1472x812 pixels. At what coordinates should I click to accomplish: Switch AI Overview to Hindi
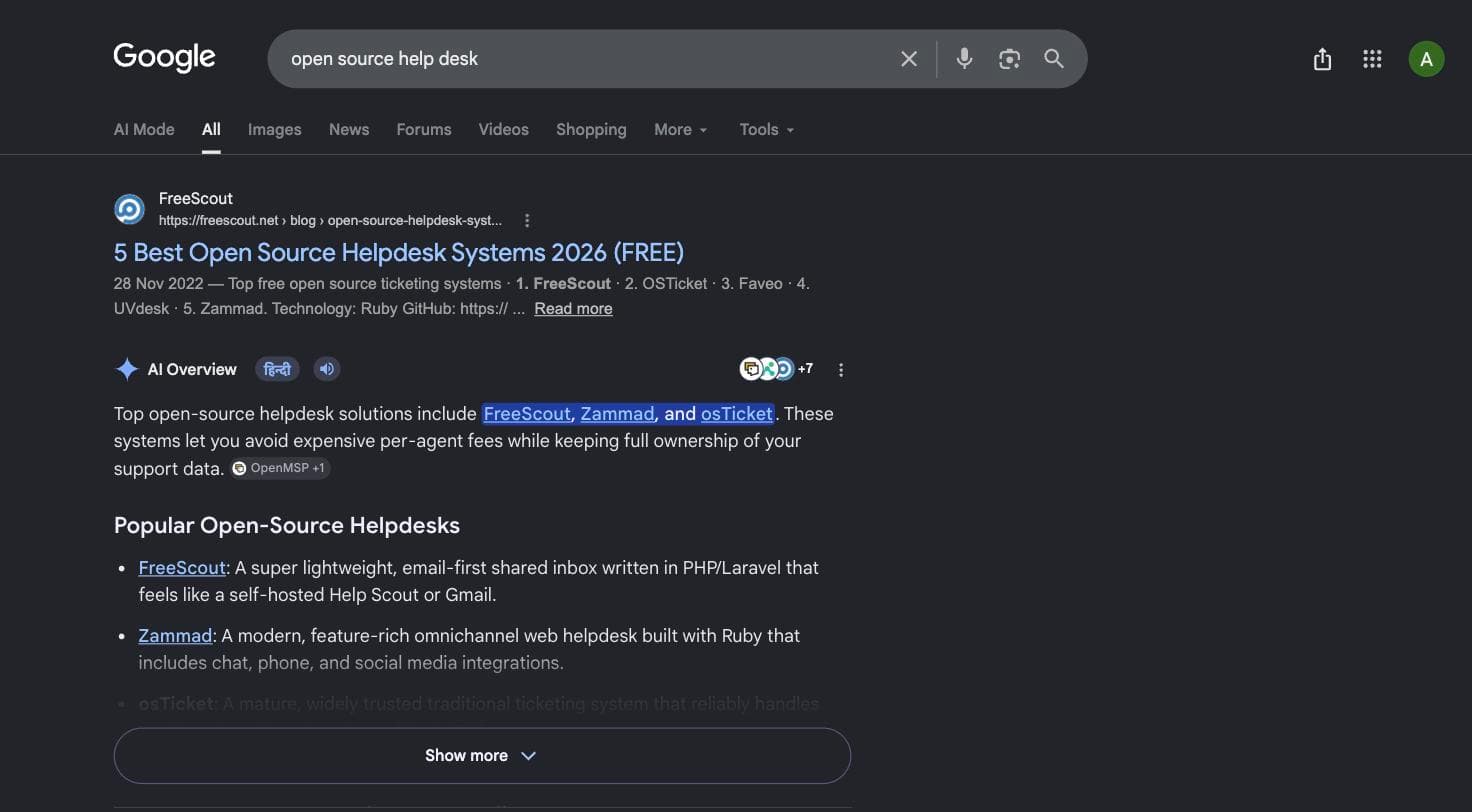pos(277,369)
